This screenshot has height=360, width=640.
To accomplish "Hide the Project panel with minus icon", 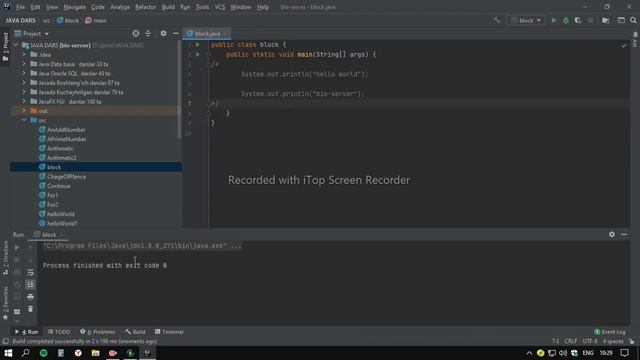I will [x=176, y=33].
